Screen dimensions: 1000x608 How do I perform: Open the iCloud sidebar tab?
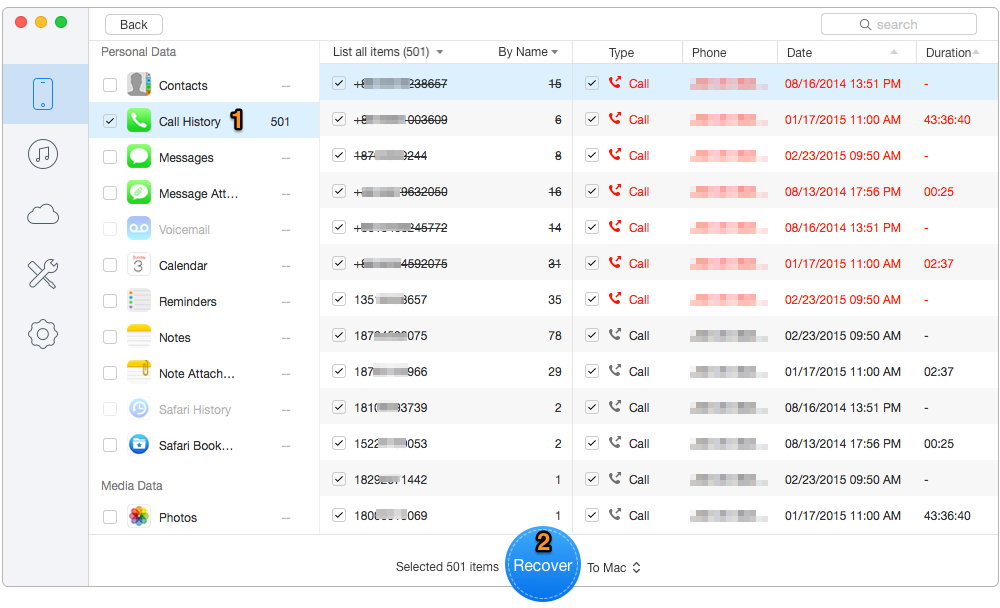[43, 214]
